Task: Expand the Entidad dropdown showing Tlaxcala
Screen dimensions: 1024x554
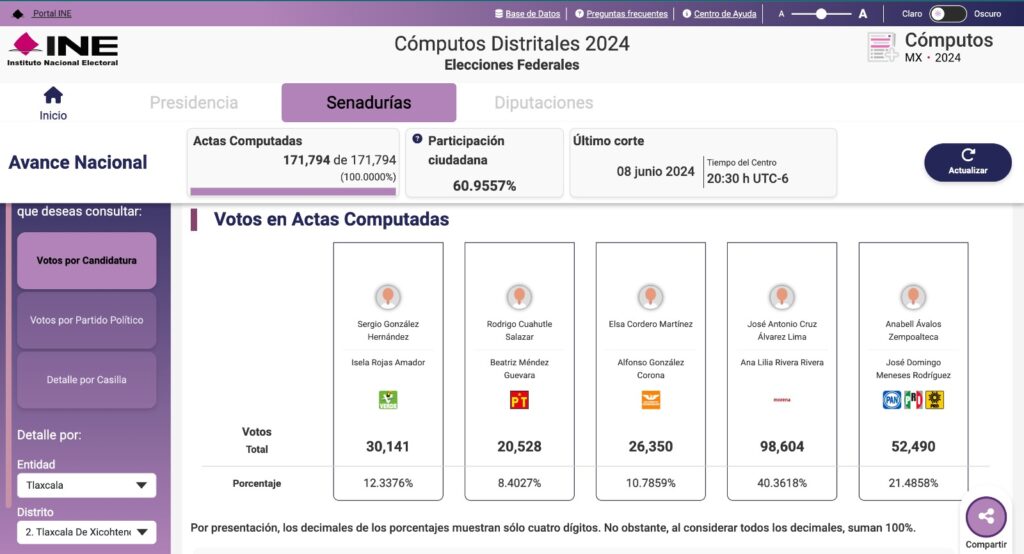Action: point(87,486)
